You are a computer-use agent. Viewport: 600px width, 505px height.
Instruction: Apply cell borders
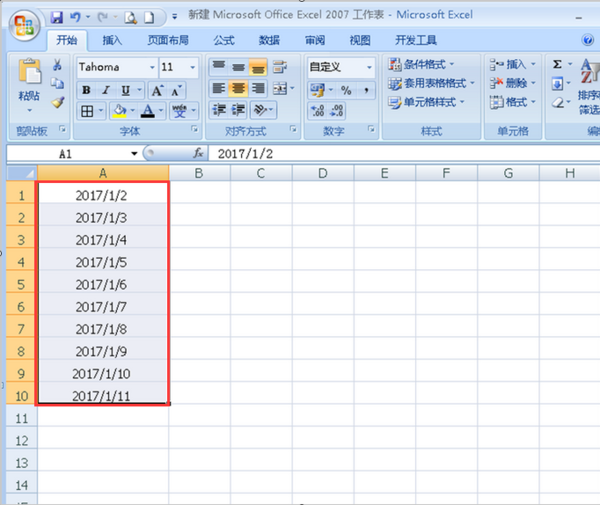[87, 111]
